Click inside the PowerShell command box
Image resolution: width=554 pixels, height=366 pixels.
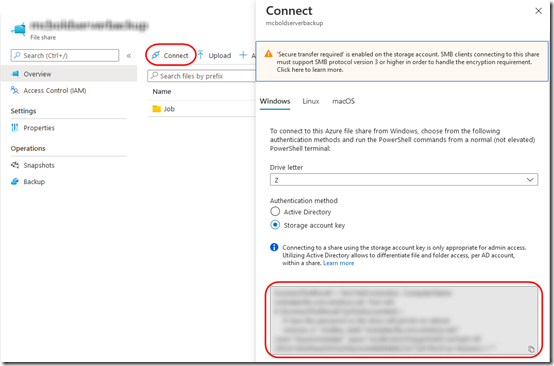click(x=404, y=320)
